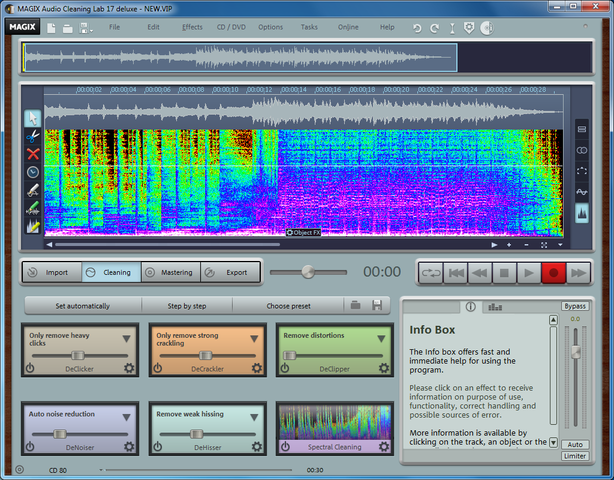
Task: Click the round disc icon in top toolbar
Action: click(487, 28)
